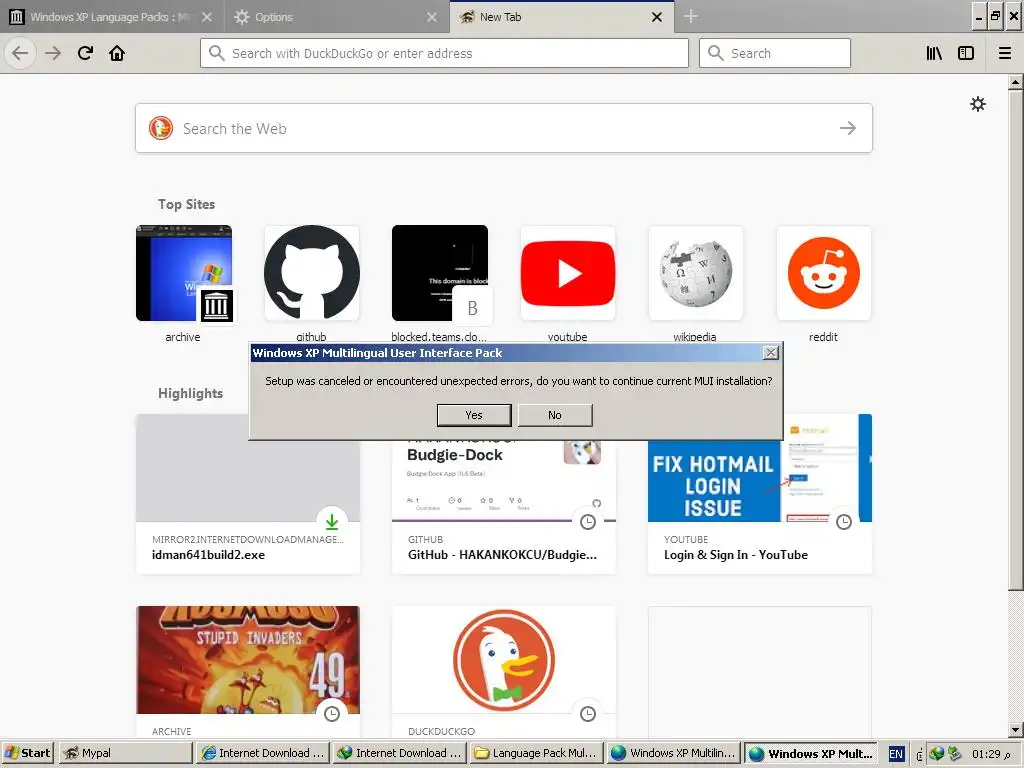
Task: Open the blocked.teams top site tile
Action: point(440,273)
